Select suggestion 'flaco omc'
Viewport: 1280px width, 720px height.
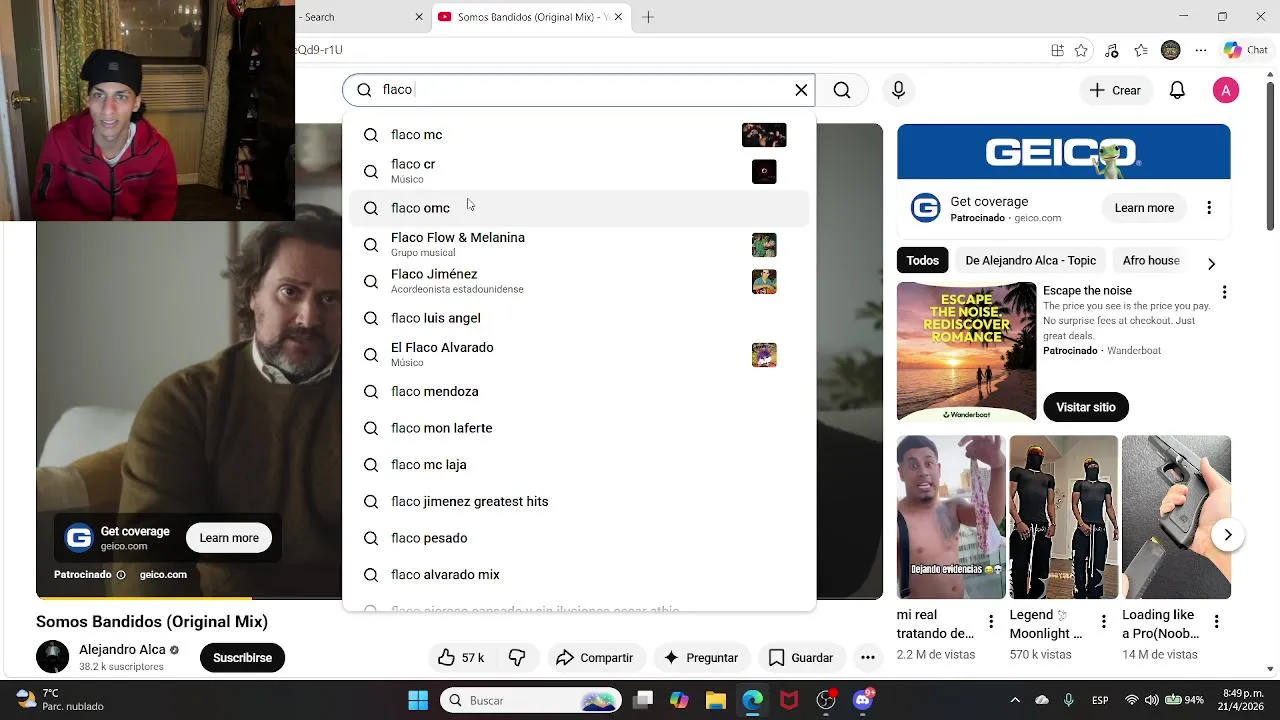[x=579, y=208]
